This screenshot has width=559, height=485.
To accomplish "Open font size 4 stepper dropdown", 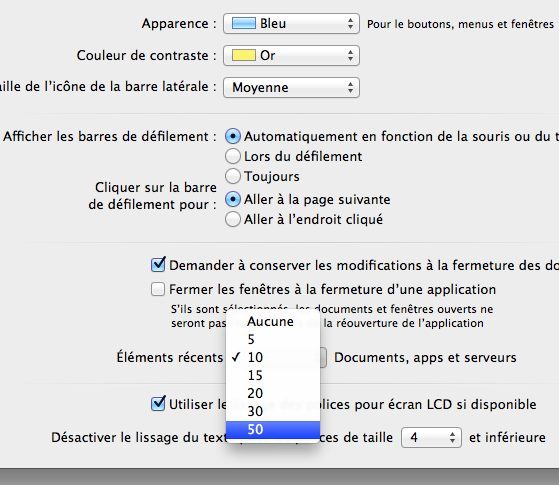I will tap(431, 437).
